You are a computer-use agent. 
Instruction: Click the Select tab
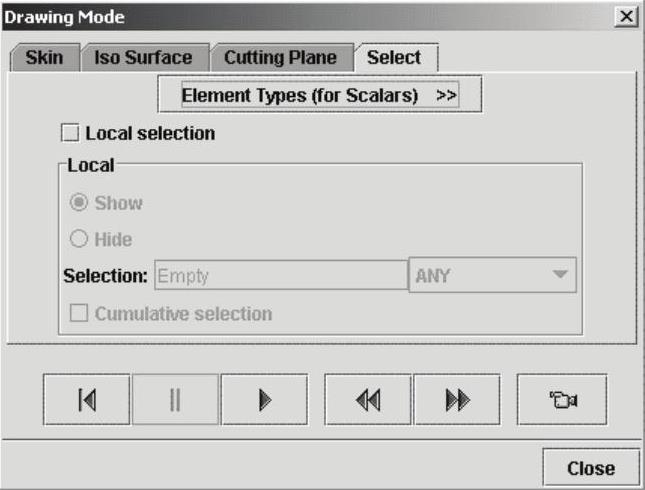394,58
